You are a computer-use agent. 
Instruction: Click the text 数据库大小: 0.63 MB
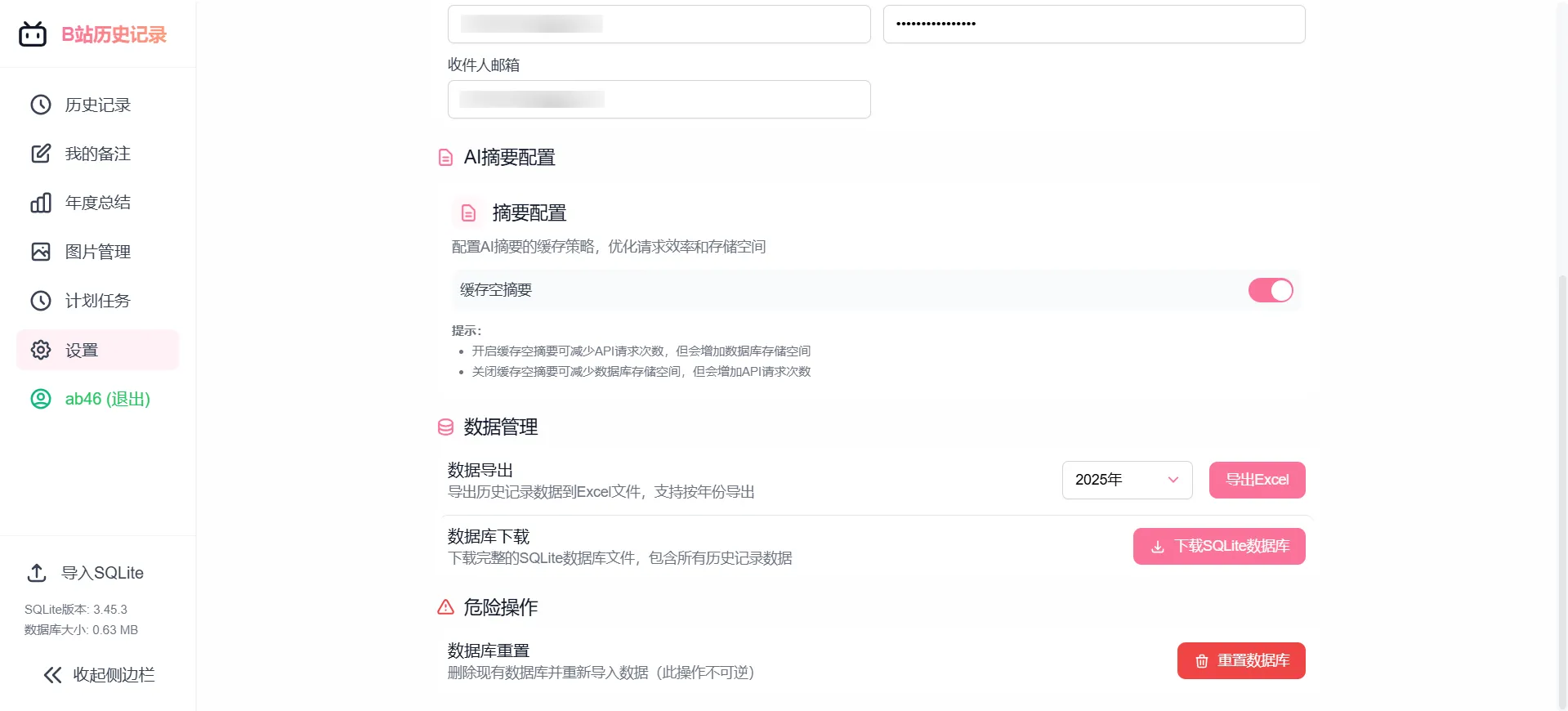[81, 630]
